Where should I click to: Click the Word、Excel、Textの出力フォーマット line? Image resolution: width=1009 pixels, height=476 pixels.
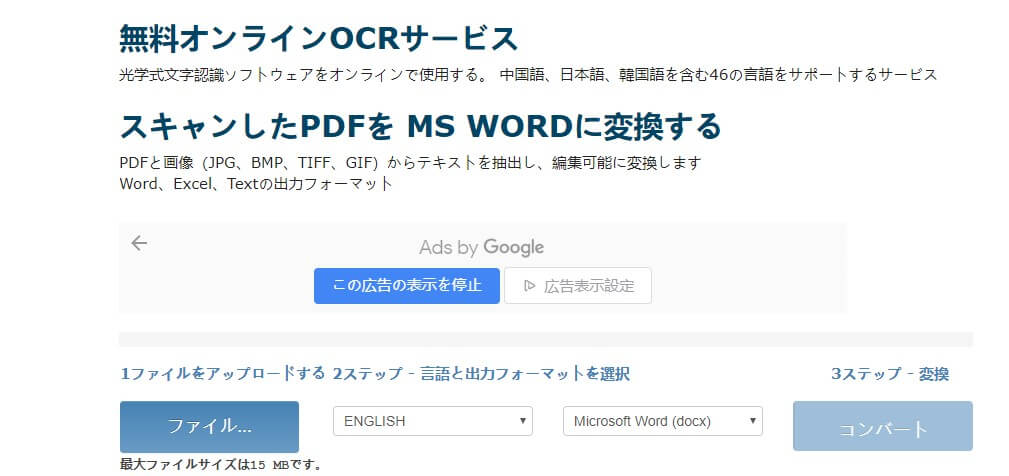click(256, 183)
